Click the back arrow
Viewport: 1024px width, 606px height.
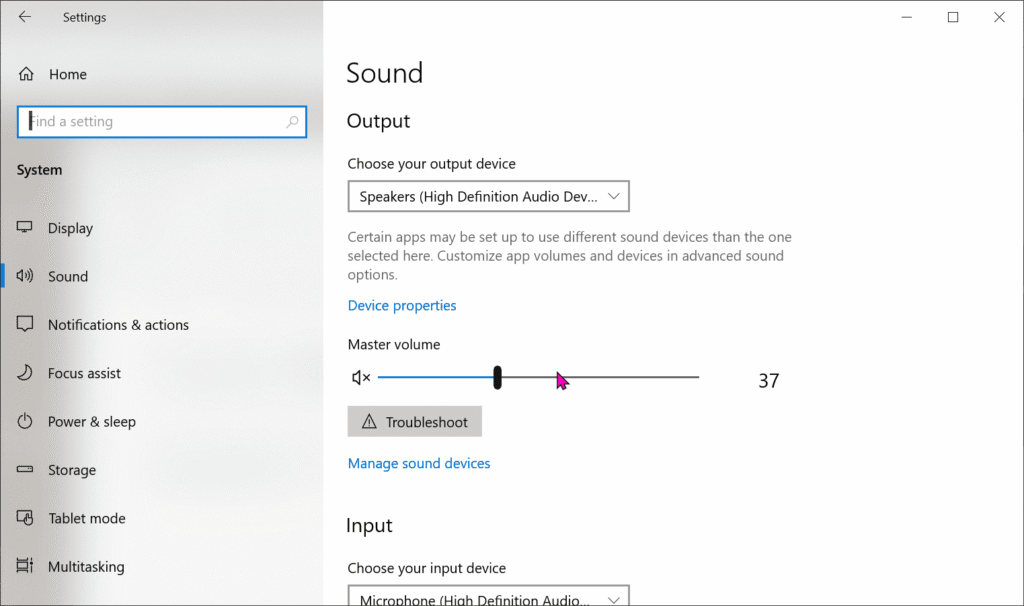point(25,17)
